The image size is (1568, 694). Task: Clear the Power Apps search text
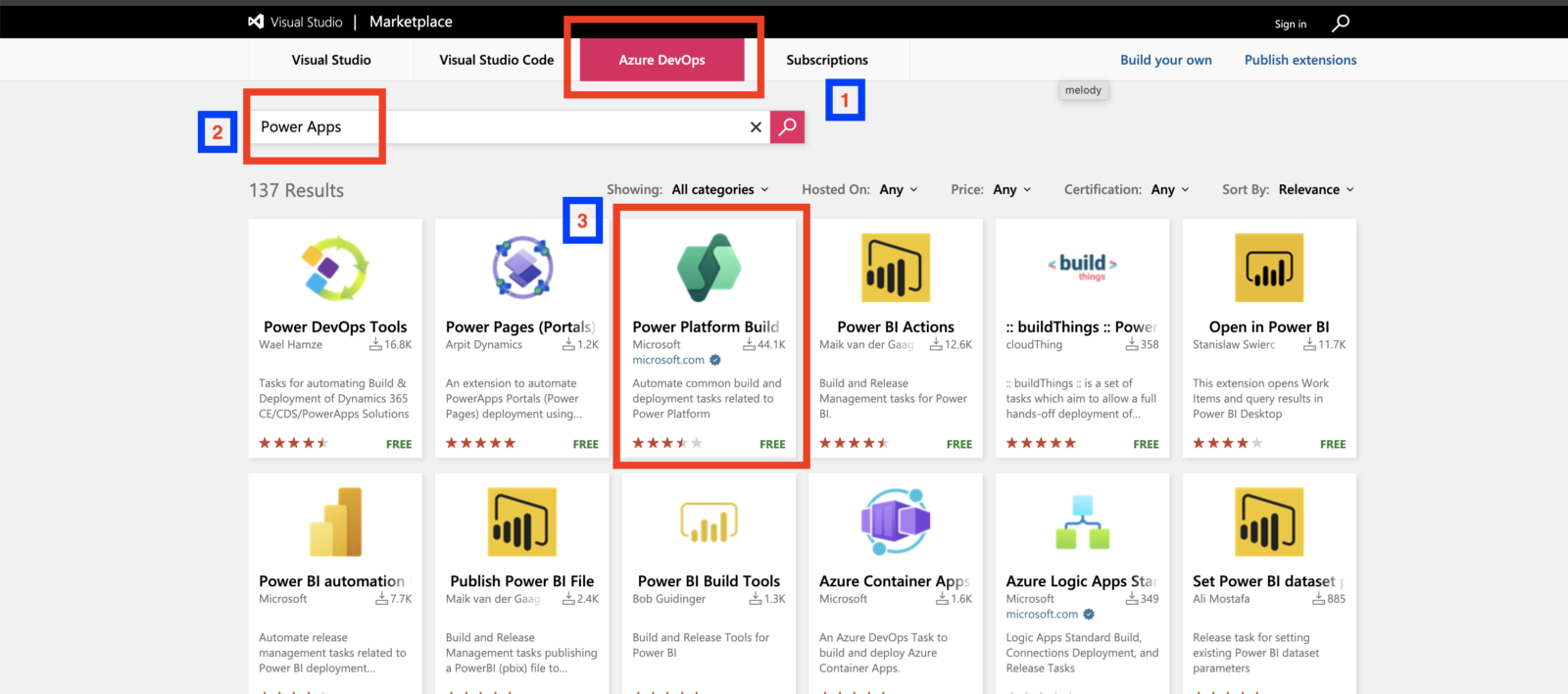(756, 127)
